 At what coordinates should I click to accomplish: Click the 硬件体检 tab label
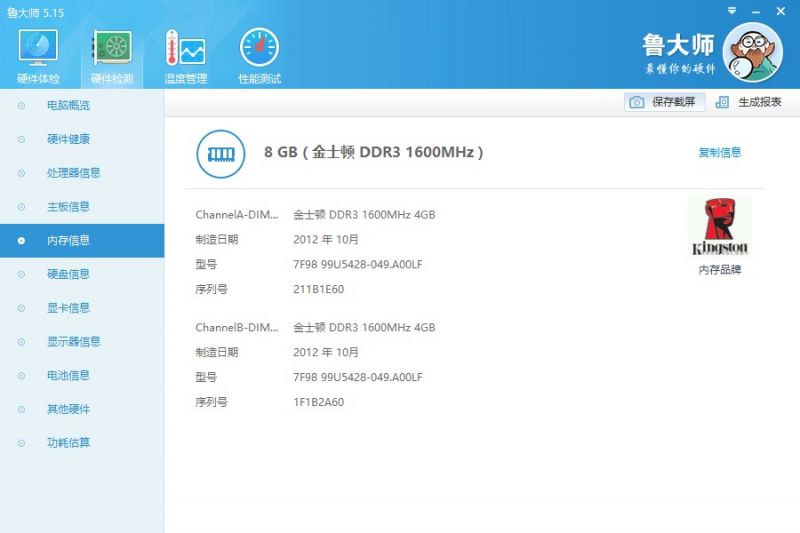pyautogui.click(x=38, y=79)
